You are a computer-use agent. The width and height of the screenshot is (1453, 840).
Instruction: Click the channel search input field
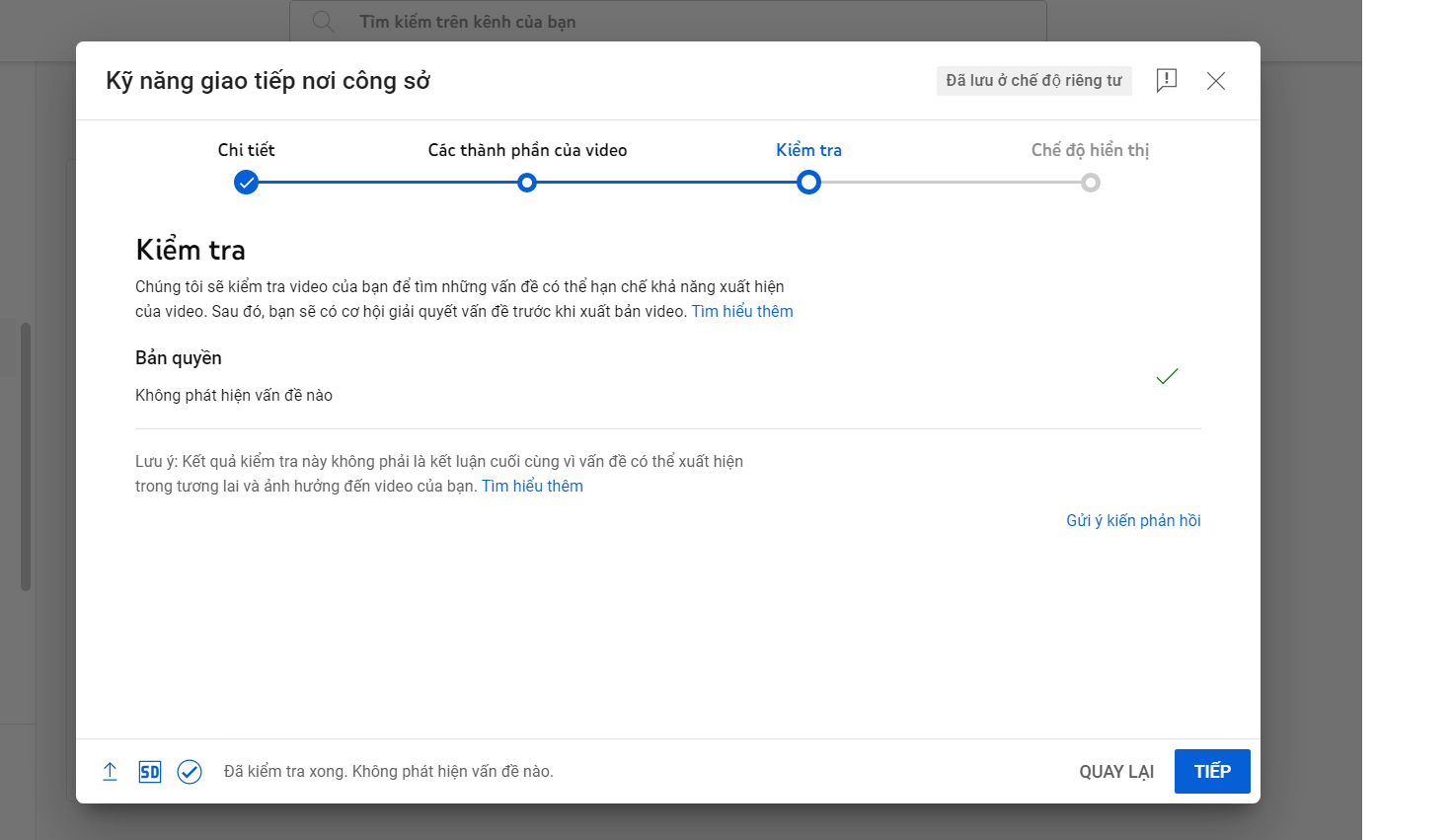coord(691,22)
